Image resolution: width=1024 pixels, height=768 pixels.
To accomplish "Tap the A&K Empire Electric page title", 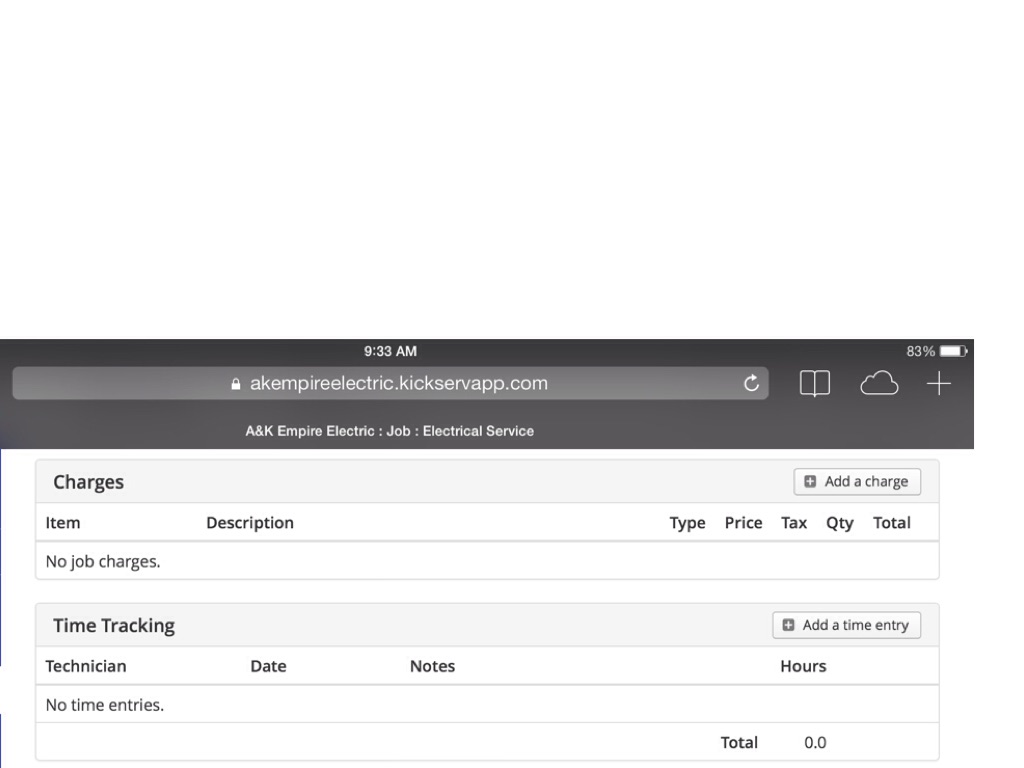I will pos(389,431).
